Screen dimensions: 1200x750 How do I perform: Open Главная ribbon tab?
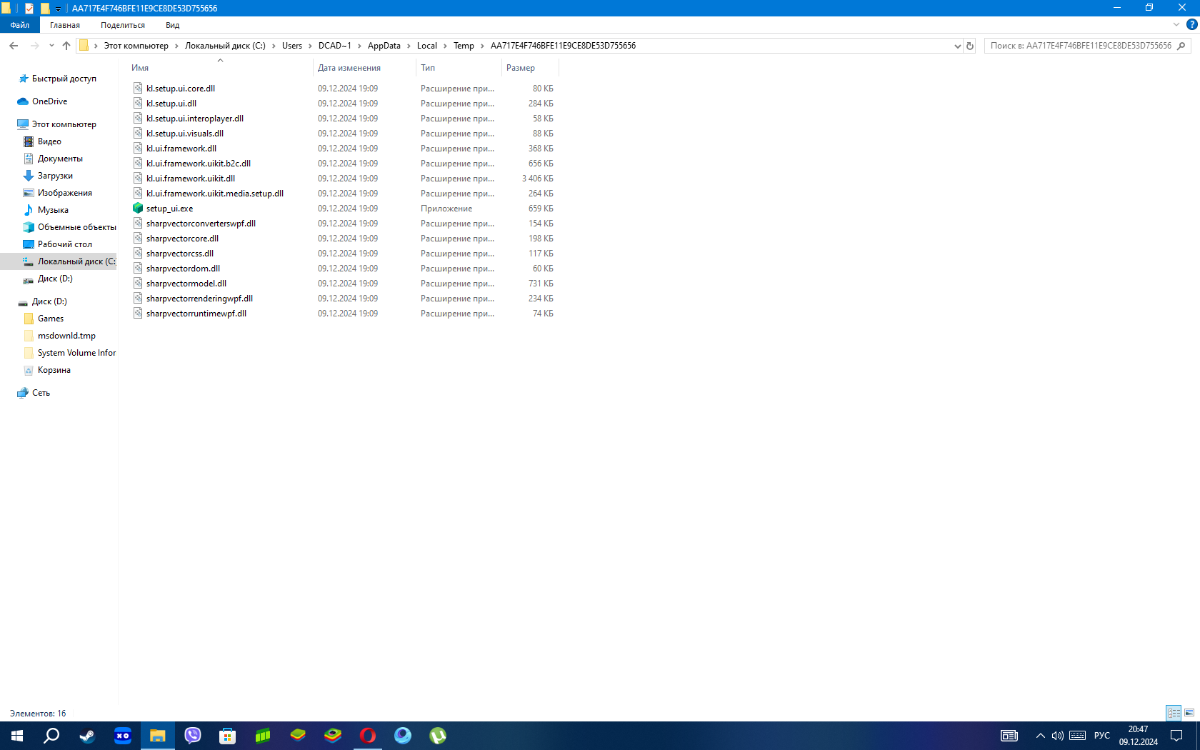(65, 24)
